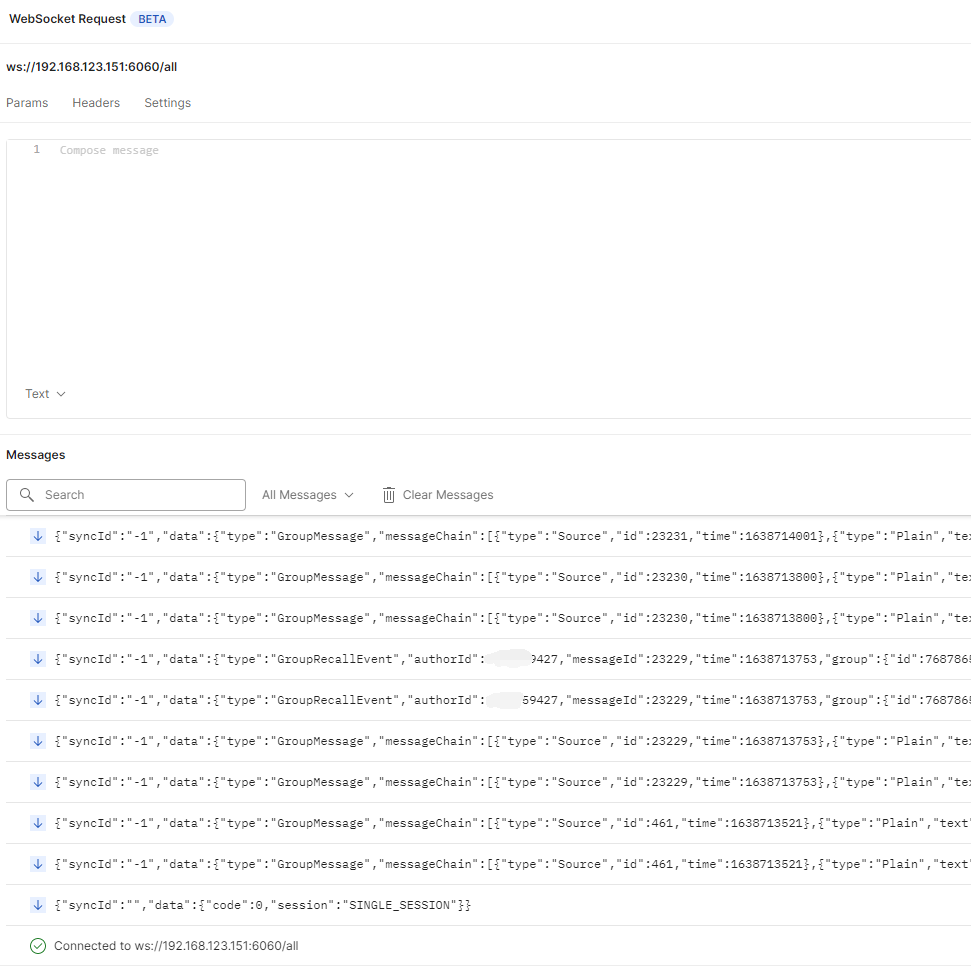Open the Text message format dropdown

coord(45,393)
